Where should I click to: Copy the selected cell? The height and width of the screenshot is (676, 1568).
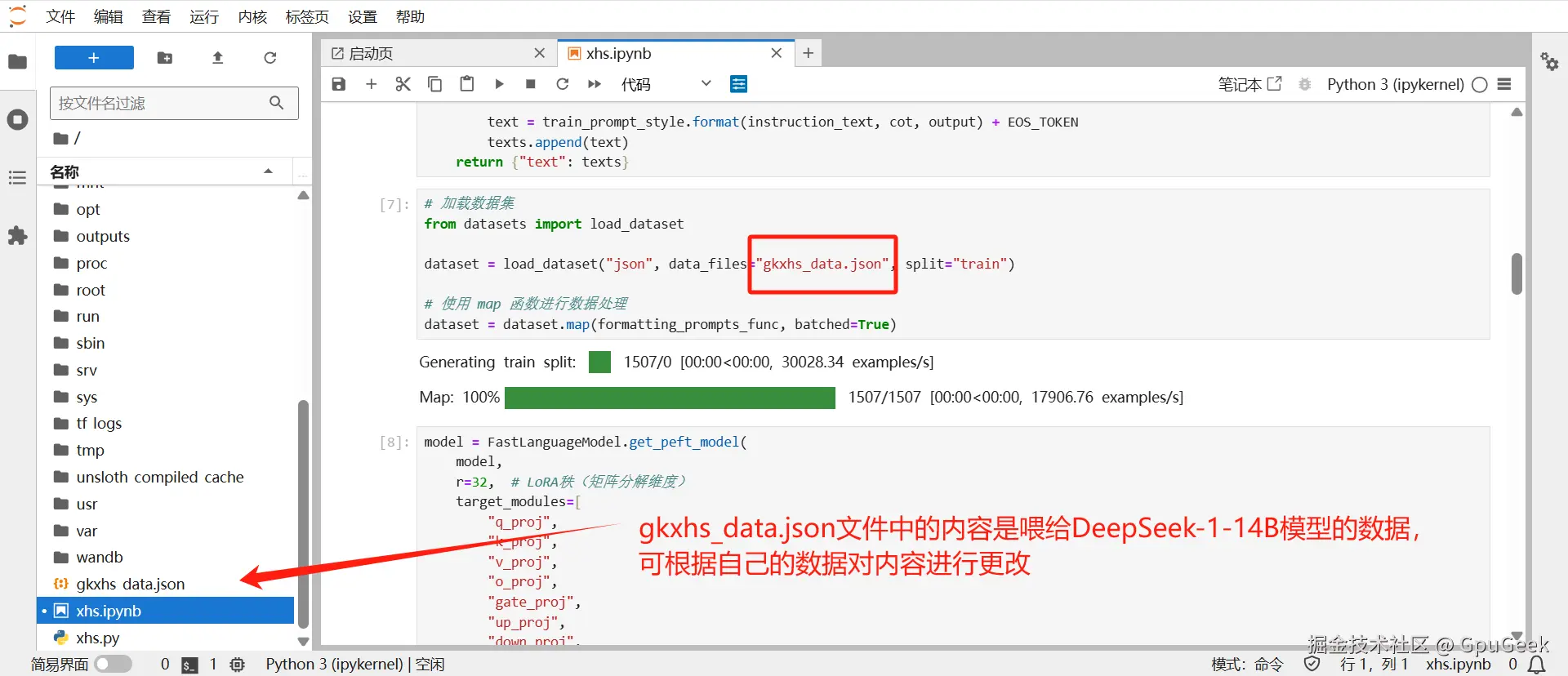(x=434, y=84)
